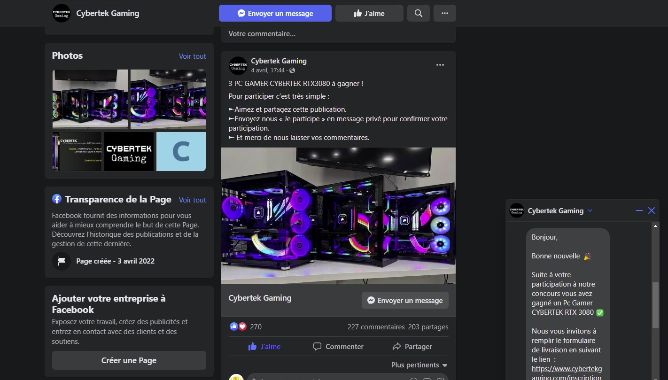Open Voir tout link for Transparence de la Page
Image resolution: width=668 pixels, height=380 pixels.
click(x=192, y=200)
